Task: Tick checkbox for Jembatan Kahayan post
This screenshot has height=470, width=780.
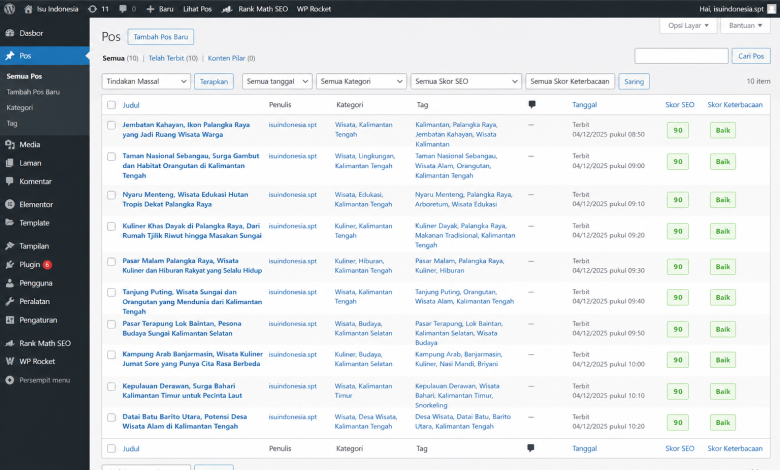Action: (x=111, y=125)
